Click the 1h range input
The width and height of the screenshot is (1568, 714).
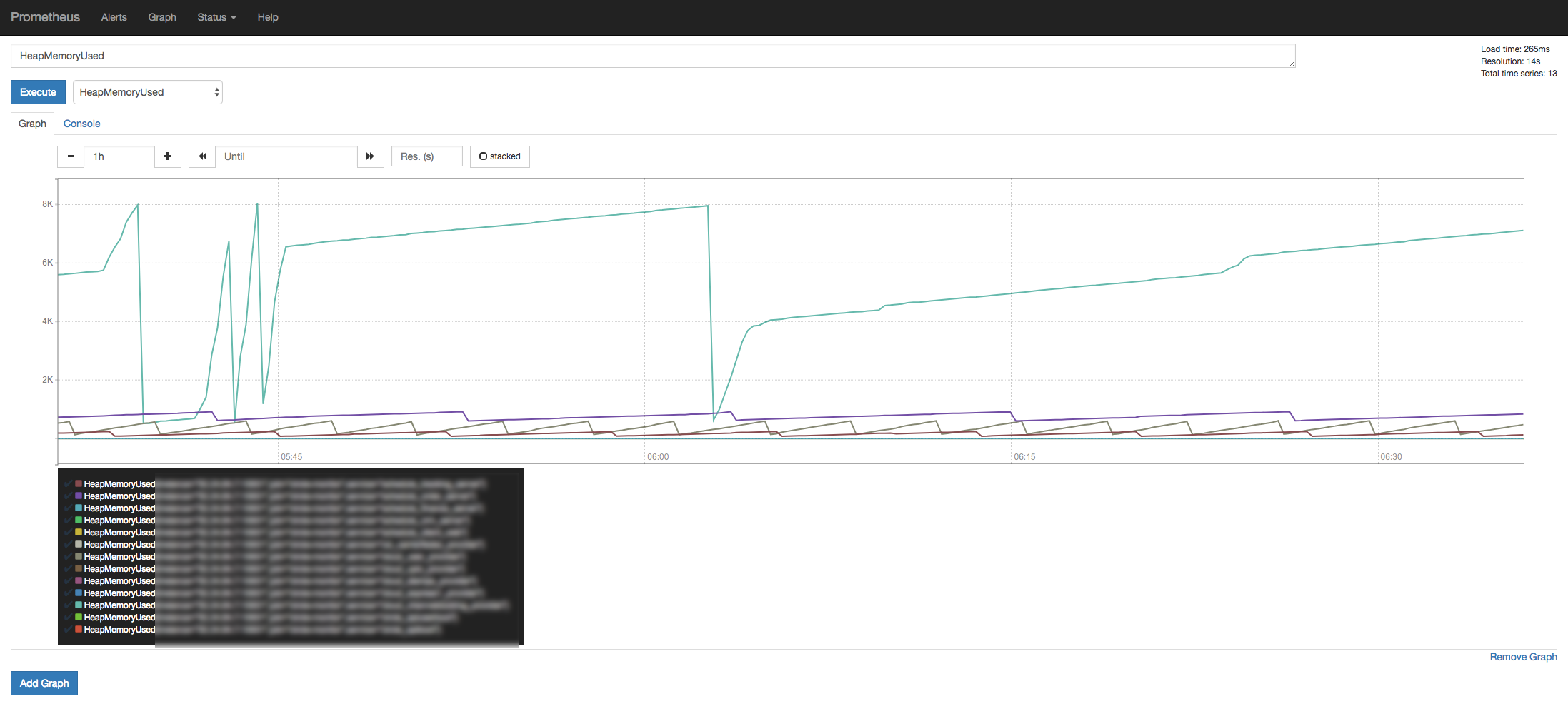(x=119, y=156)
